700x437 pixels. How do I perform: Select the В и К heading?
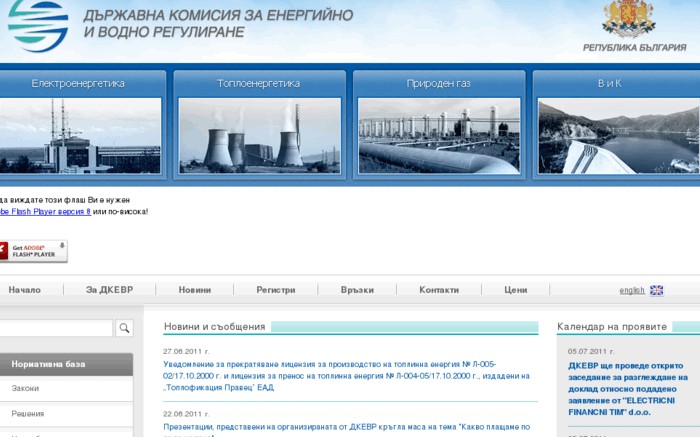pyautogui.click(x=609, y=83)
